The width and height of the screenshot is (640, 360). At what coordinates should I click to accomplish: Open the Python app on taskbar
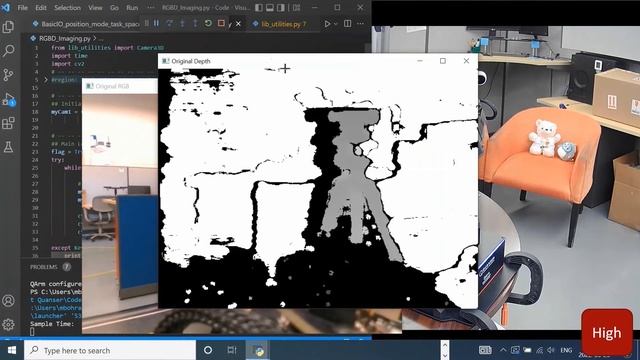point(259,350)
